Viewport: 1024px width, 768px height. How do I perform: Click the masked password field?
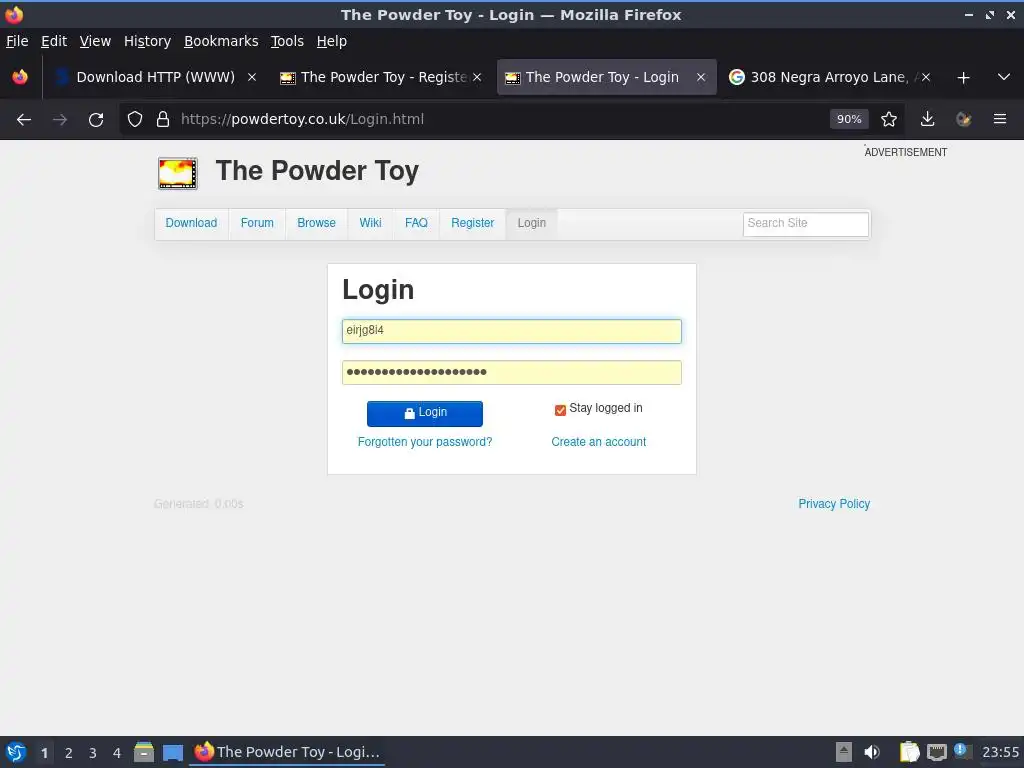[511, 372]
